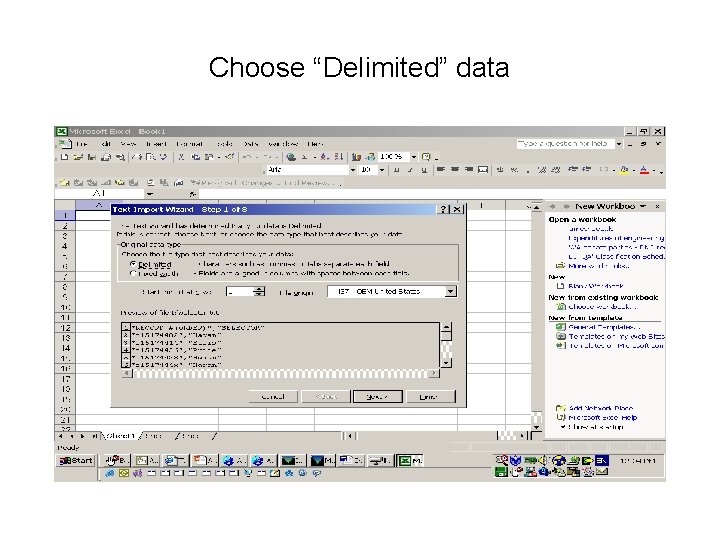Click the Blank Workbook link
The width and height of the screenshot is (720, 540).
click(x=596, y=286)
